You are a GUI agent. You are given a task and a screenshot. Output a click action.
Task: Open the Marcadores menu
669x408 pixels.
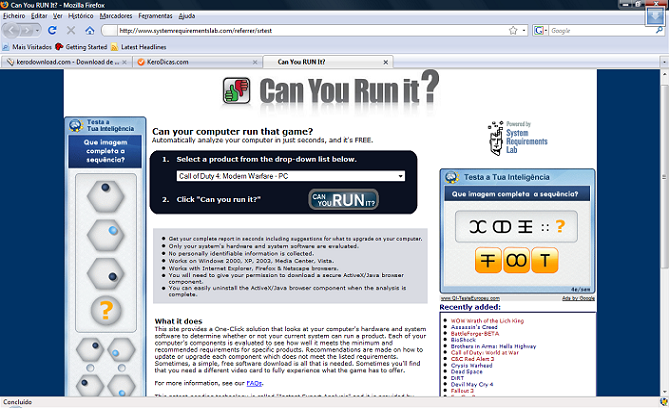pos(116,16)
